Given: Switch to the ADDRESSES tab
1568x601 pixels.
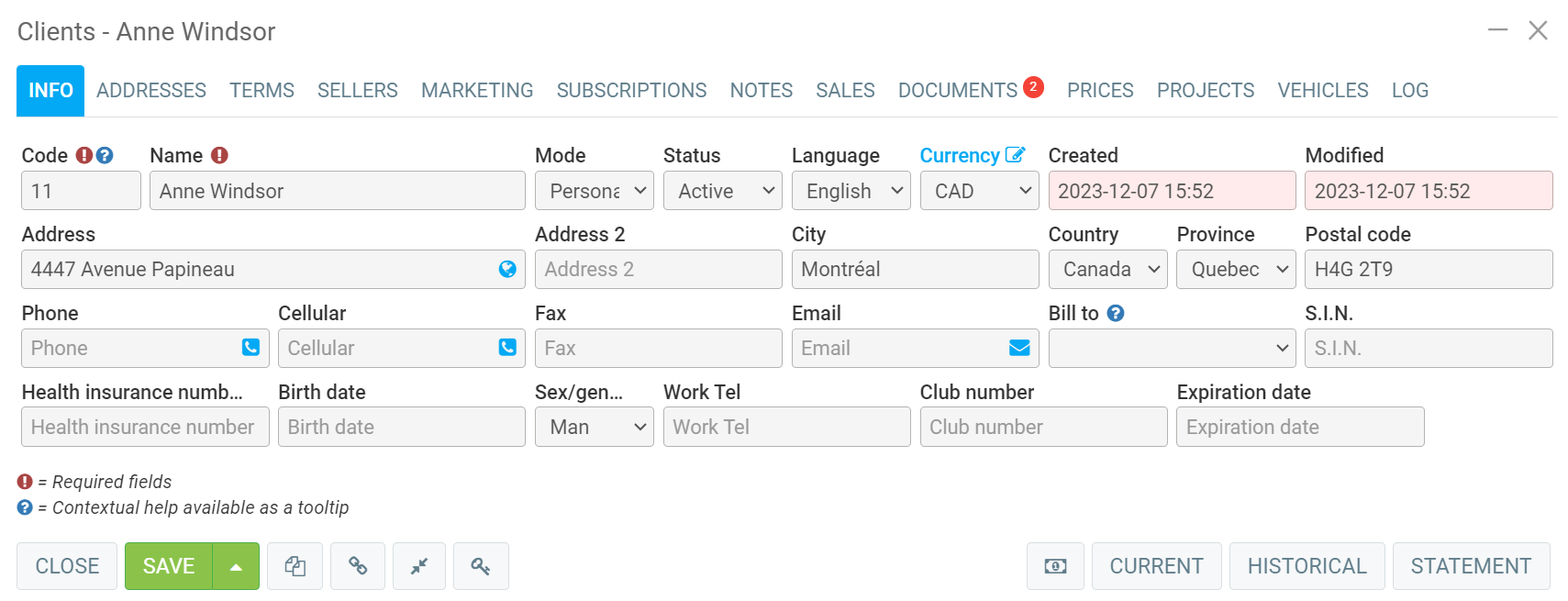Looking at the screenshot, I should coord(151,91).
